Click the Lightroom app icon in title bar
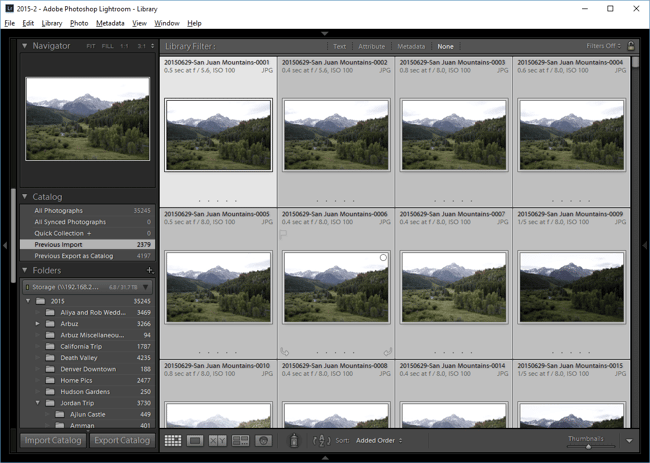 tap(9, 8)
